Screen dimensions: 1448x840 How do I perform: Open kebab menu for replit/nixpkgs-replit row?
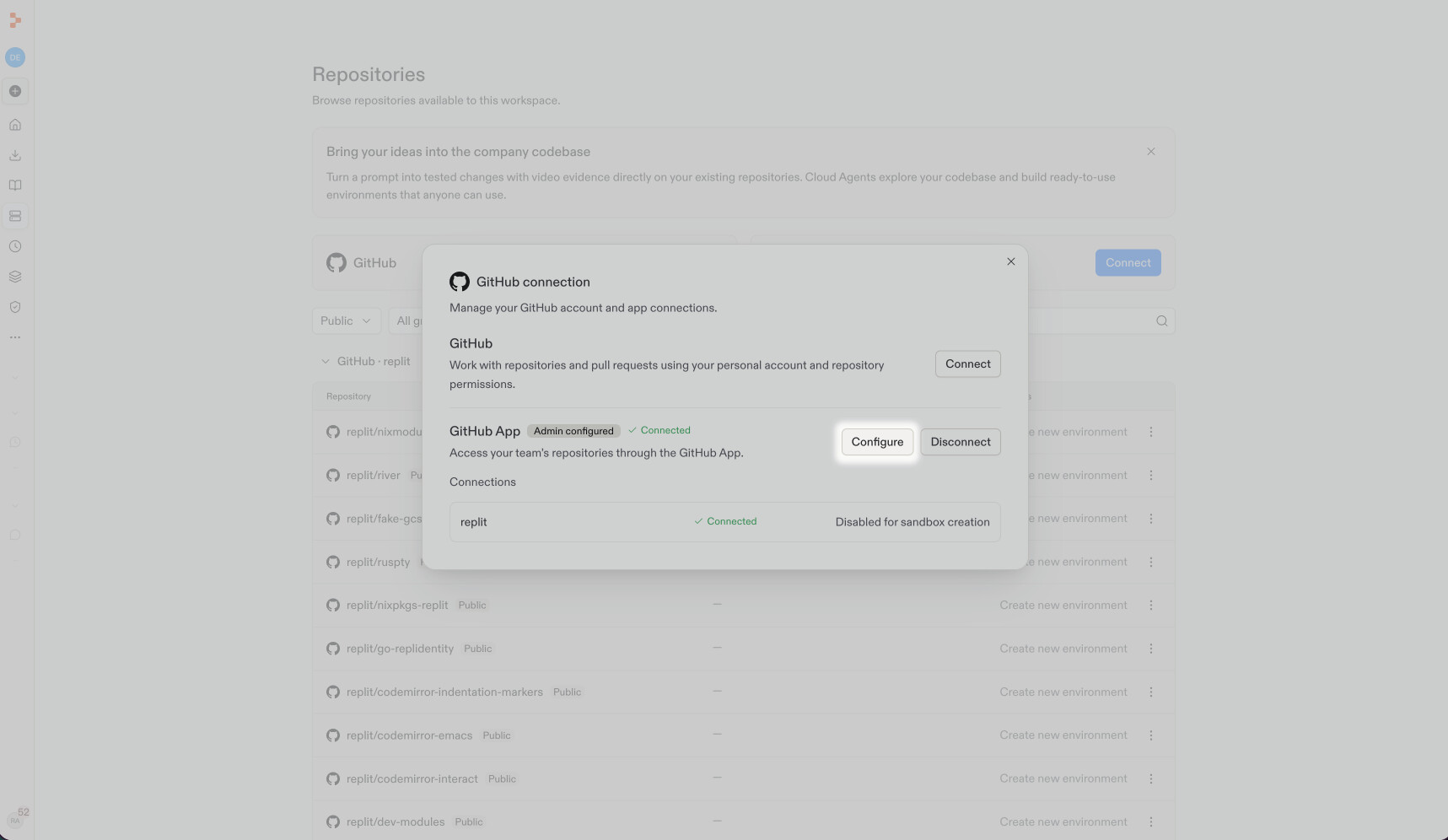pos(1151,605)
